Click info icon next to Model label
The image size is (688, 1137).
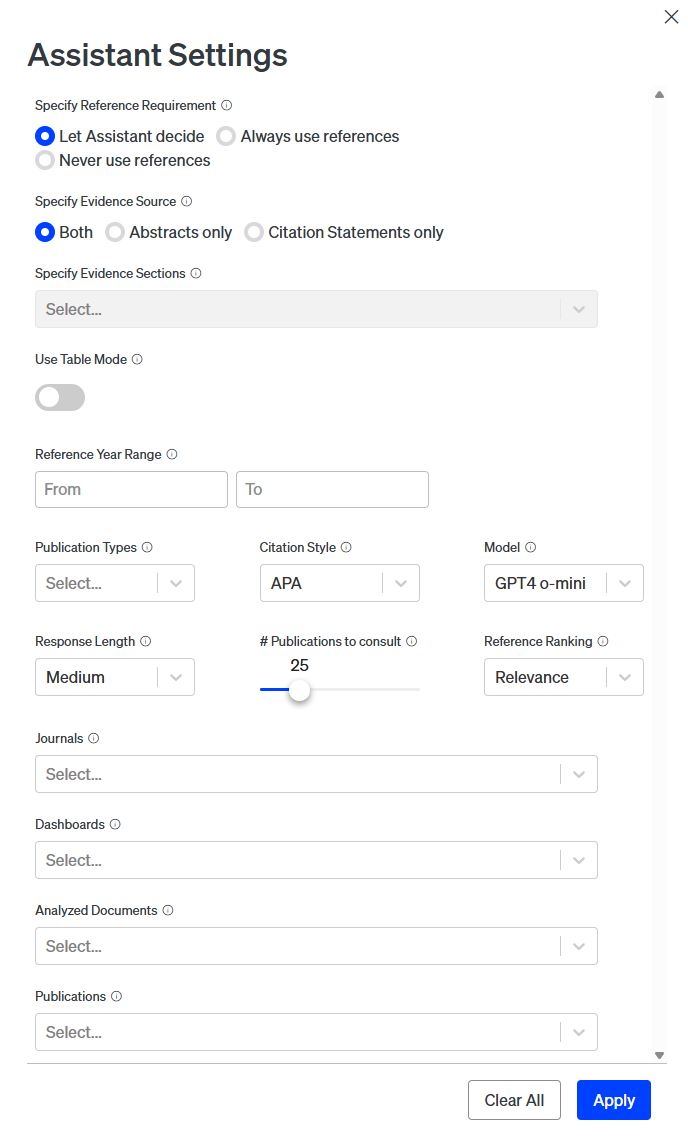[x=531, y=547]
